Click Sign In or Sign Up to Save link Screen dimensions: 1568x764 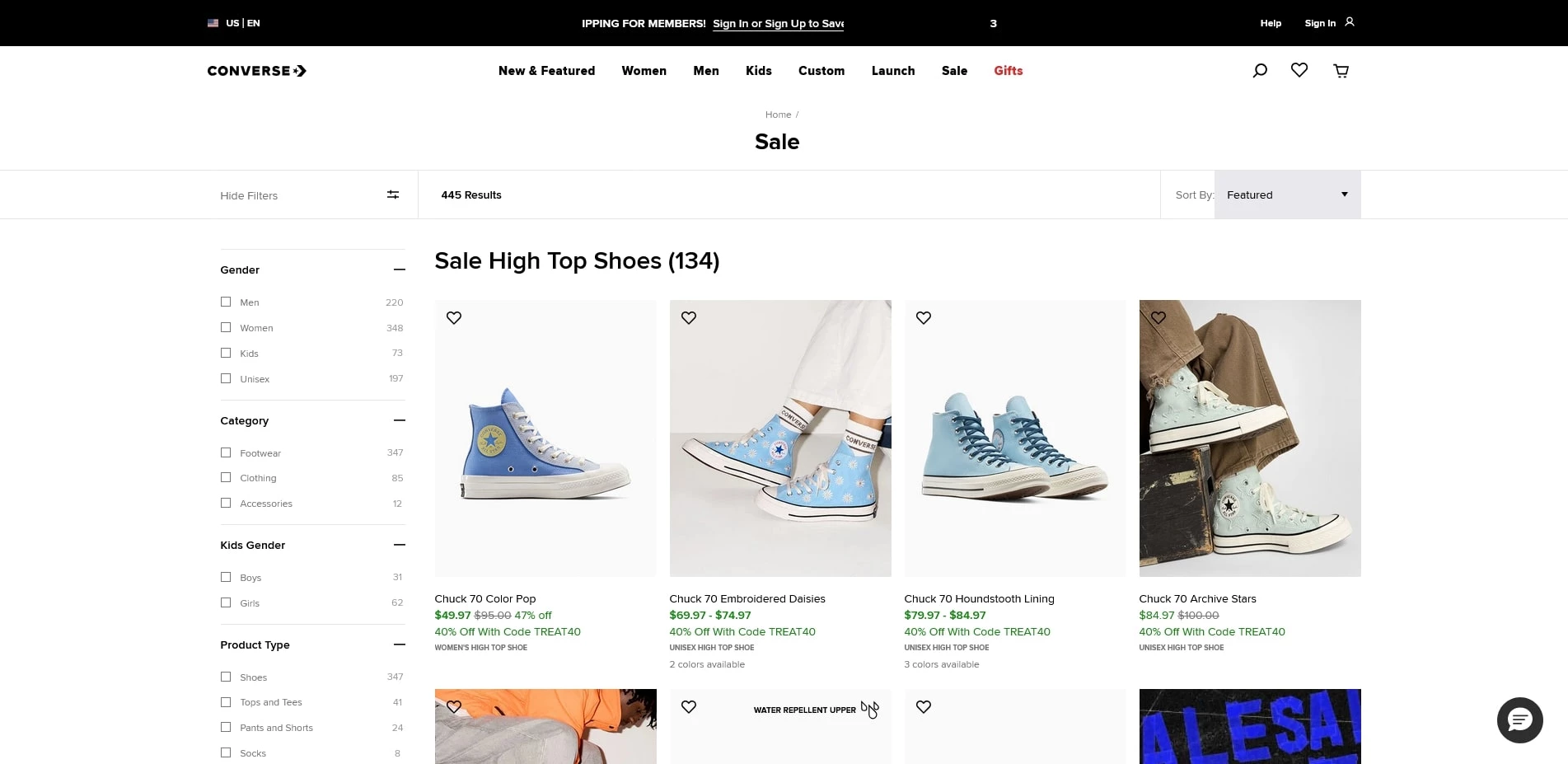(778, 24)
